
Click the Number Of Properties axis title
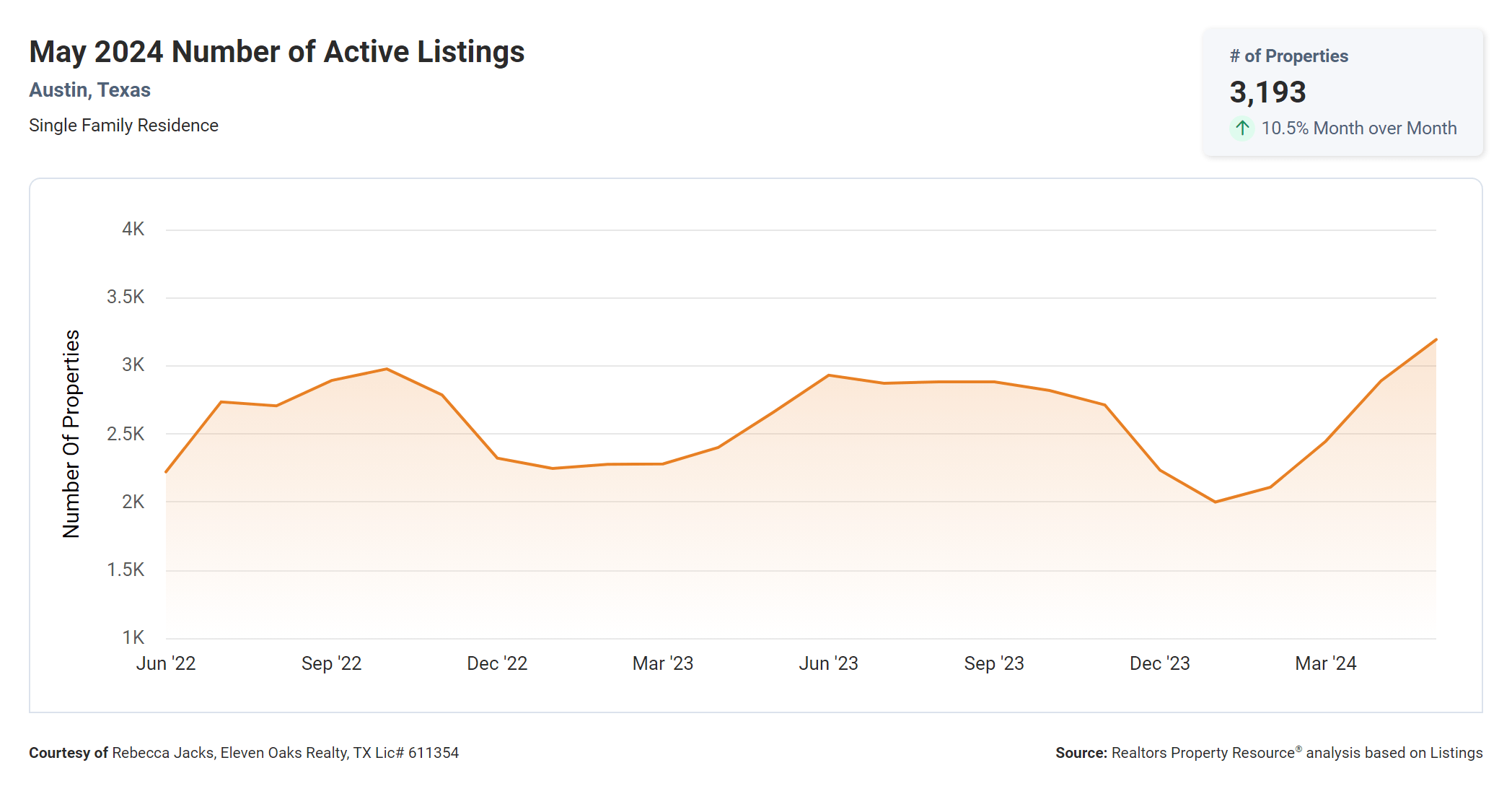[x=71, y=434]
